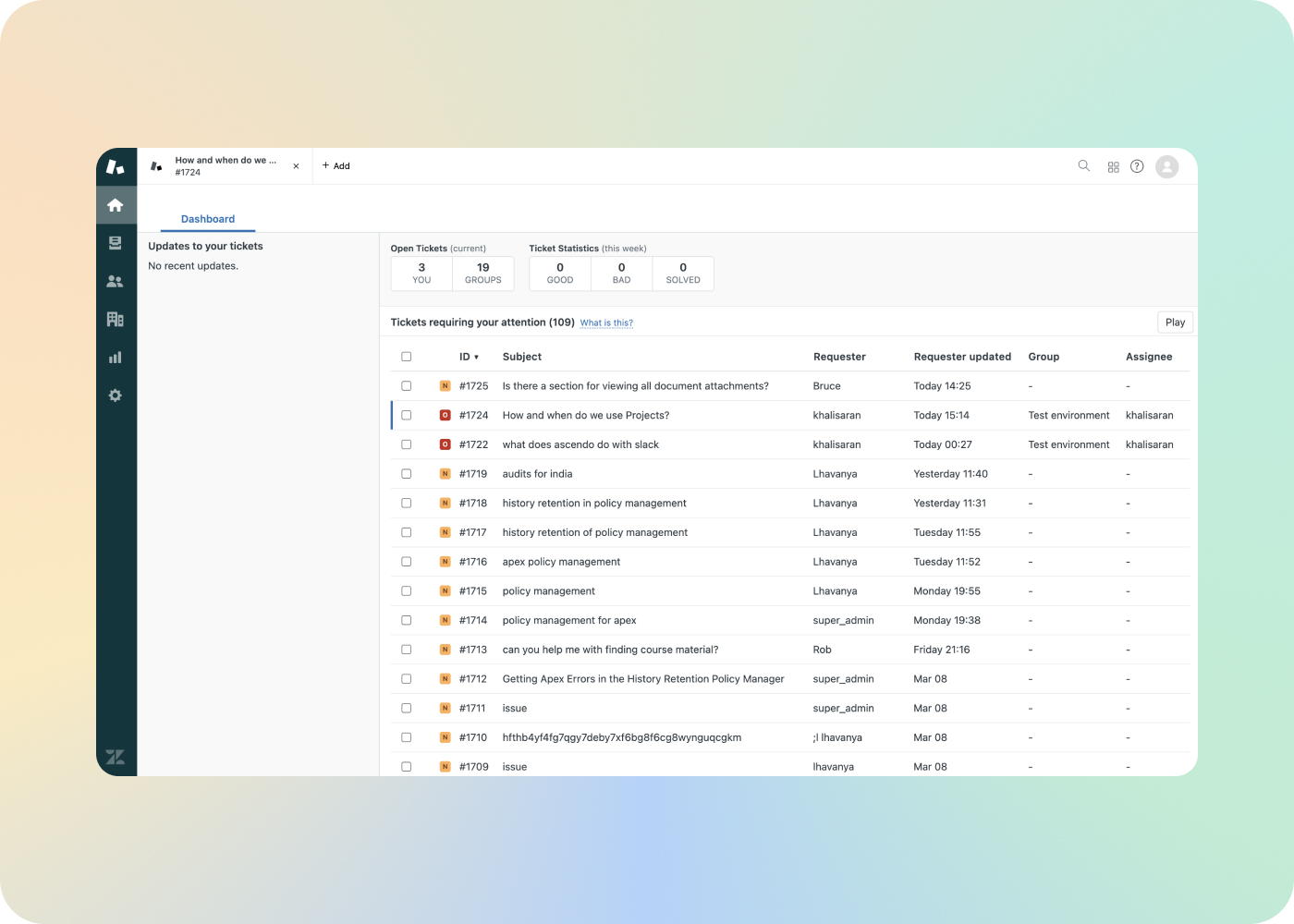Click the Open status badge for ticket #1724

[x=446, y=416]
